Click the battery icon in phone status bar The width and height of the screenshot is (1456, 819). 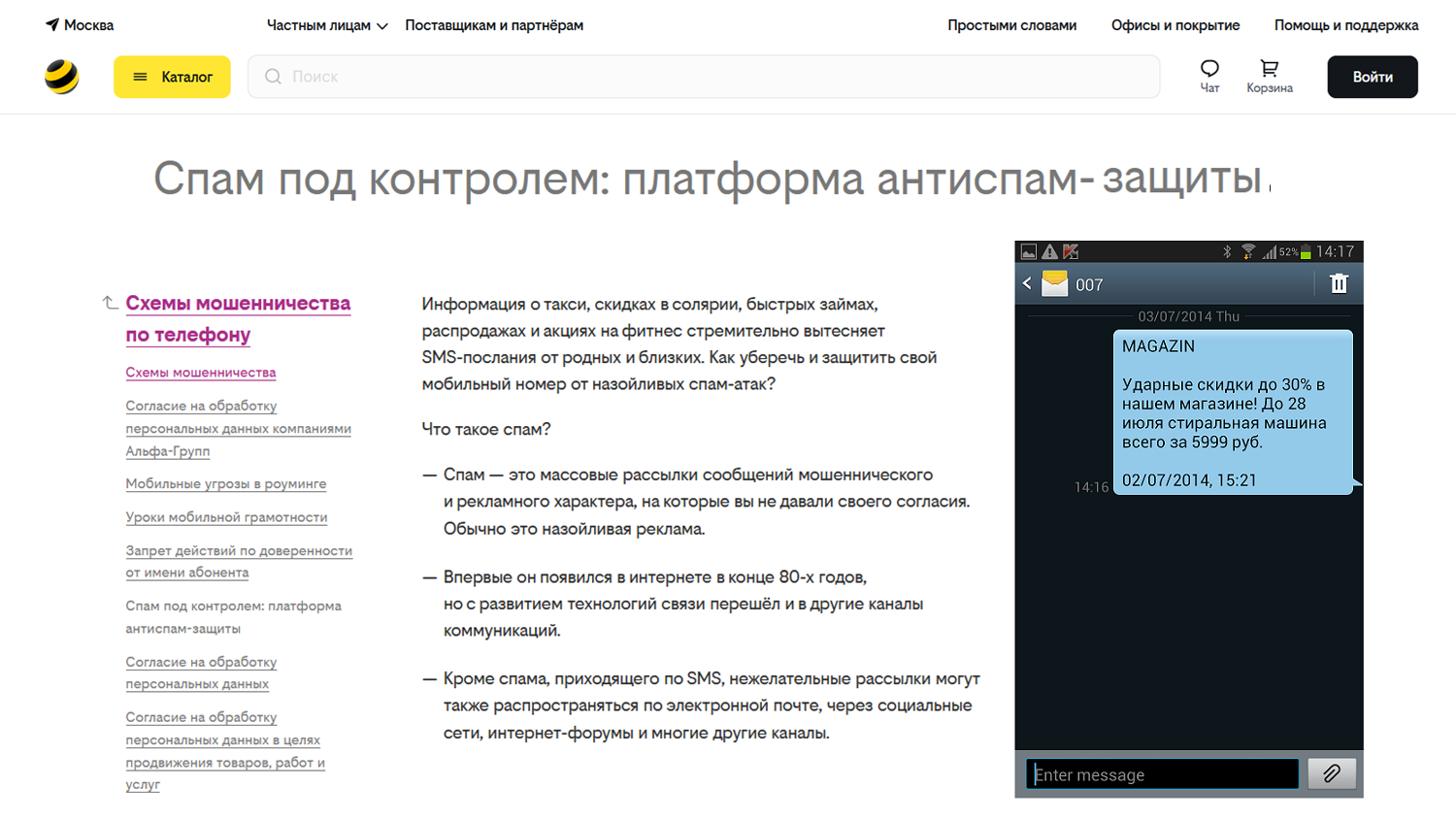pos(1306,251)
